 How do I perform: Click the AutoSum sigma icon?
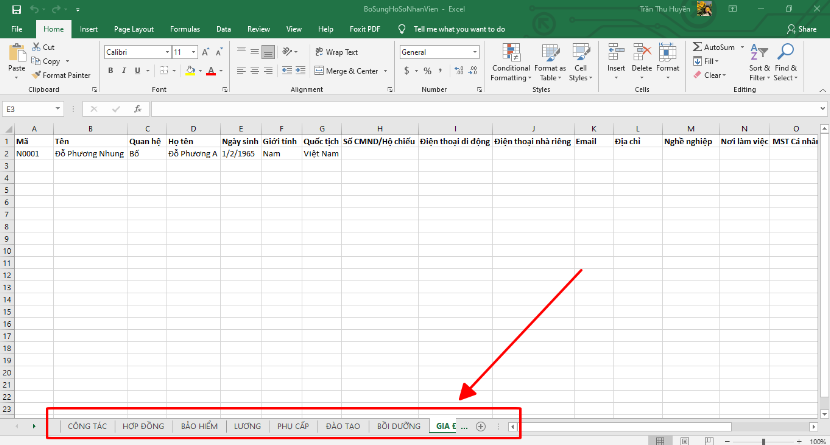tap(697, 47)
